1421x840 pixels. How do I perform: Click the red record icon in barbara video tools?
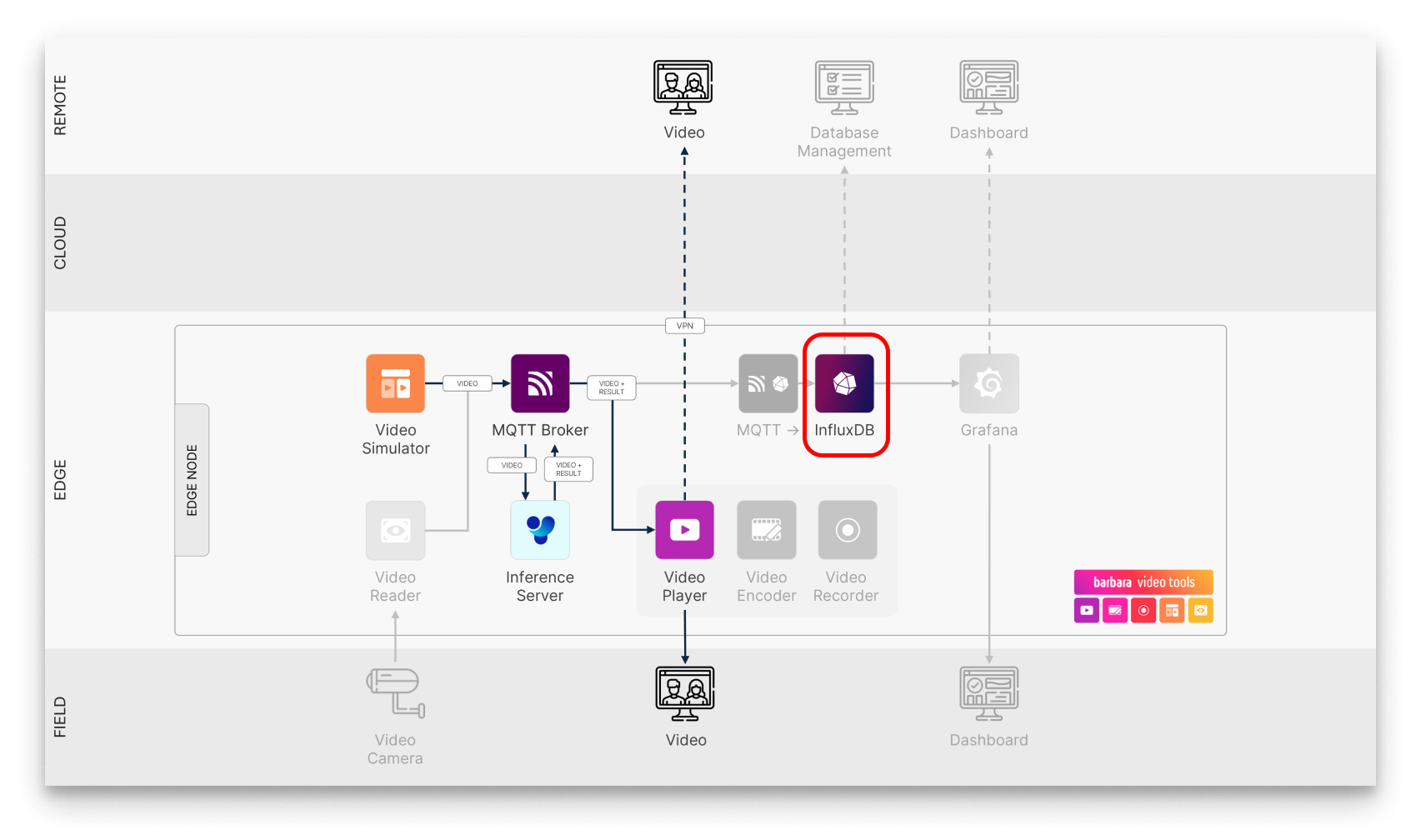click(x=1143, y=610)
